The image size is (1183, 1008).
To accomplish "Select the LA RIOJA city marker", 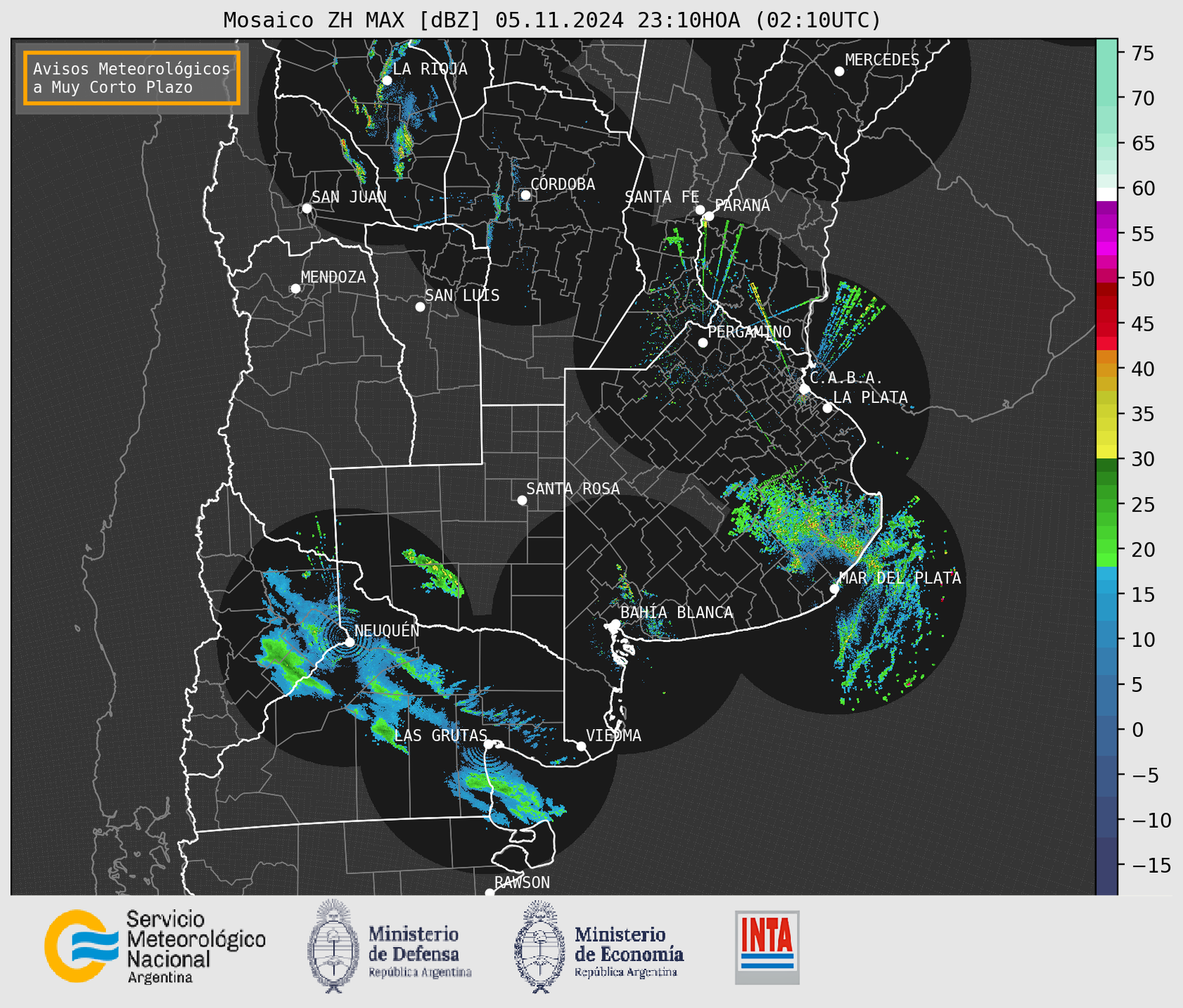I will point(386,81).
